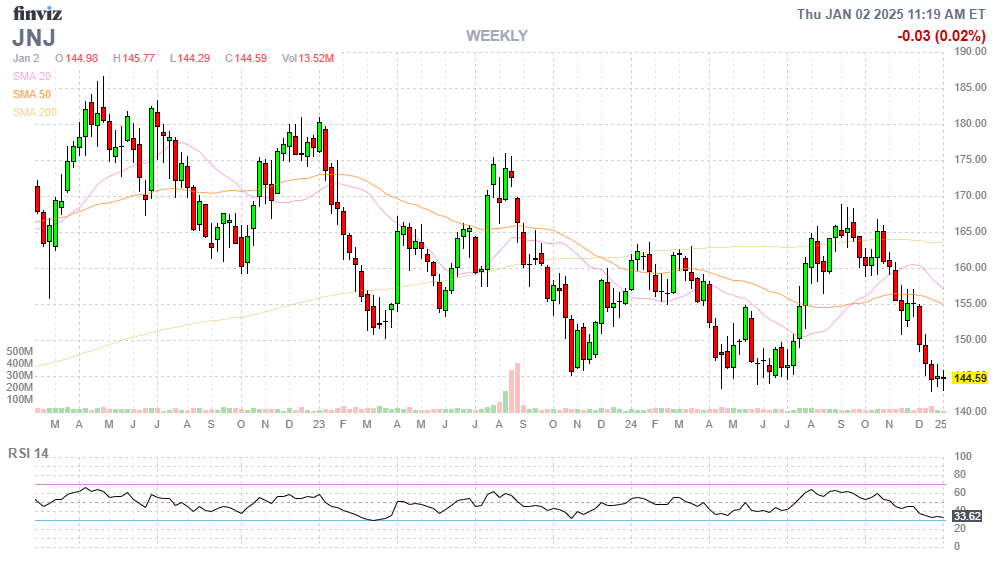Click the RSI axis label 60
Viewport: 999px width, 562px height.
coord(960,493)
